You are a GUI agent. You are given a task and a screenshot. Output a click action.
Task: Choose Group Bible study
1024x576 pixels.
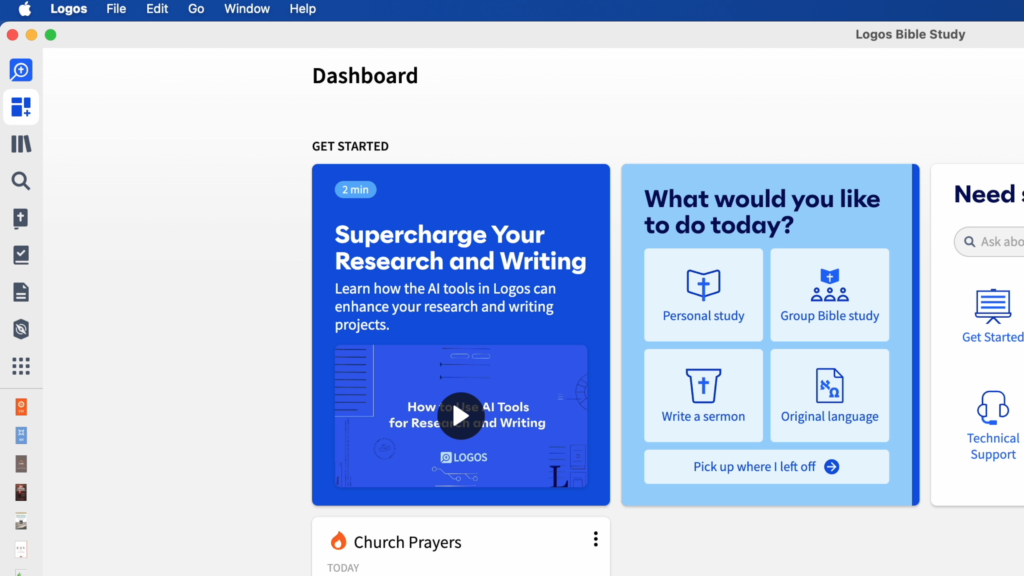click(829, 296)
